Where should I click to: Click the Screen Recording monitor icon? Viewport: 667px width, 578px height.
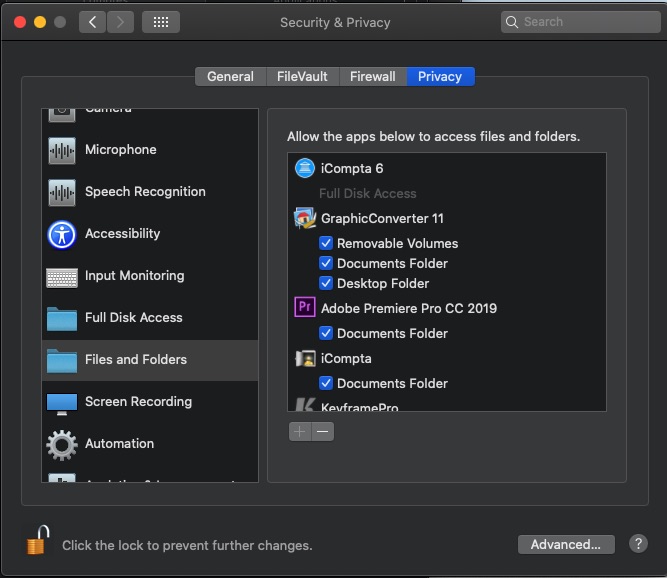click(62, 404)
